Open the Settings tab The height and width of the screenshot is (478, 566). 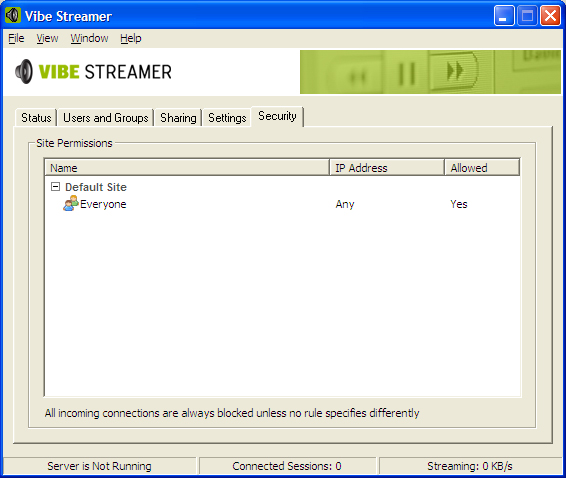pyautogui.click(x=227, y=118)
